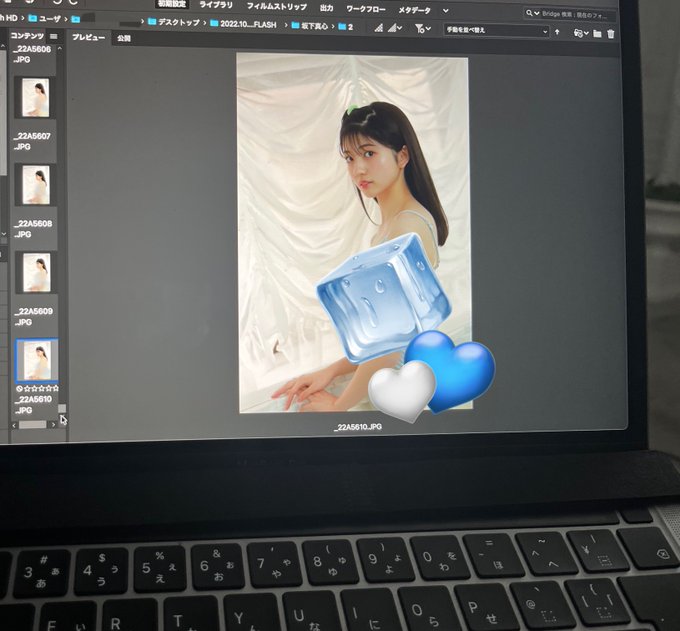
Task: Expand more workspaces chevron after メタデータ
Action: (445, 11)
